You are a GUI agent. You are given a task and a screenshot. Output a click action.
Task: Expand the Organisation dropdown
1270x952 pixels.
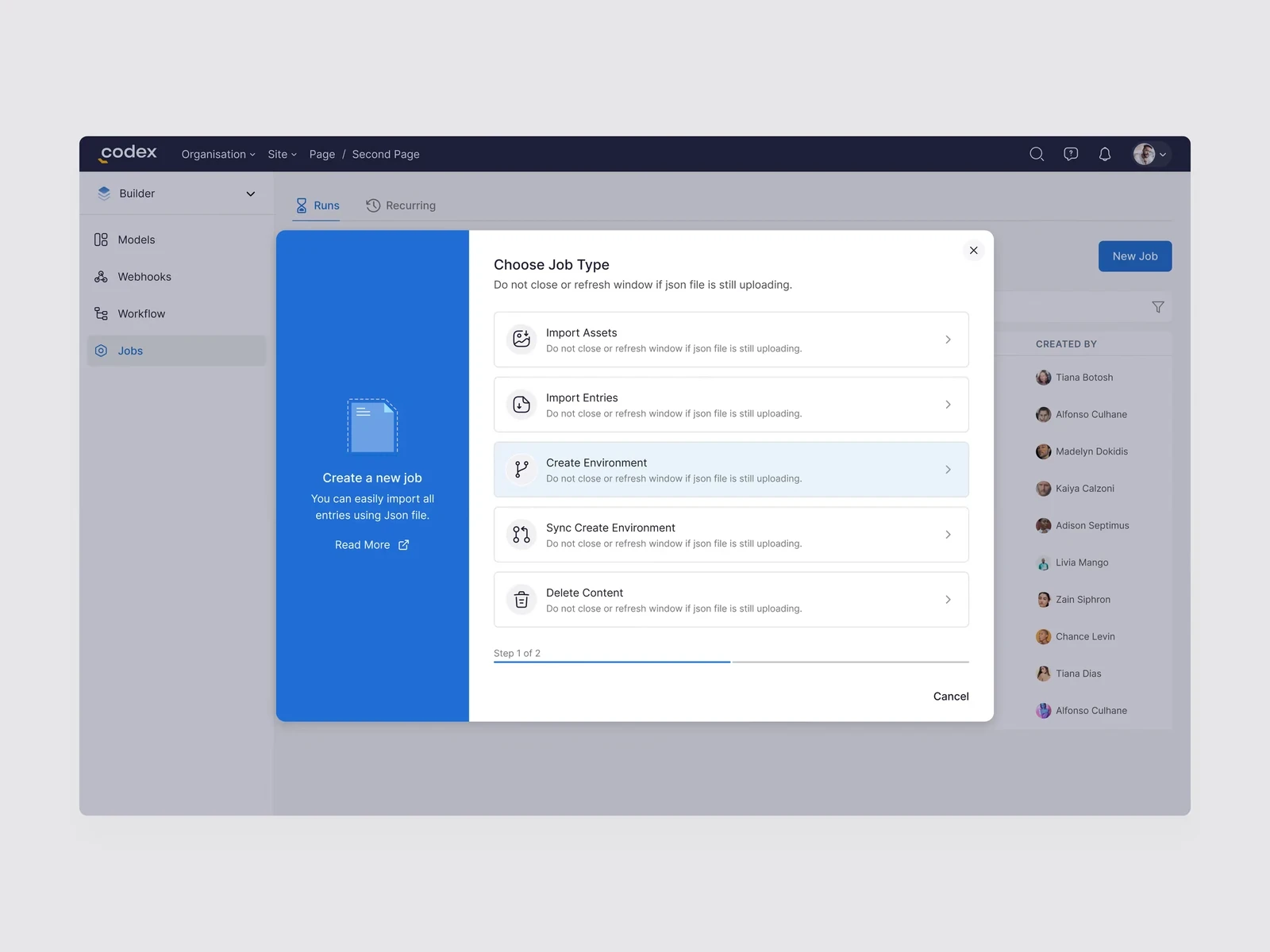coord(218,154)
